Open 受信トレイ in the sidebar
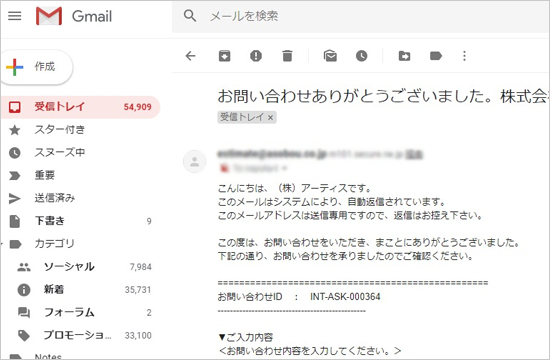 coord(80,107)
